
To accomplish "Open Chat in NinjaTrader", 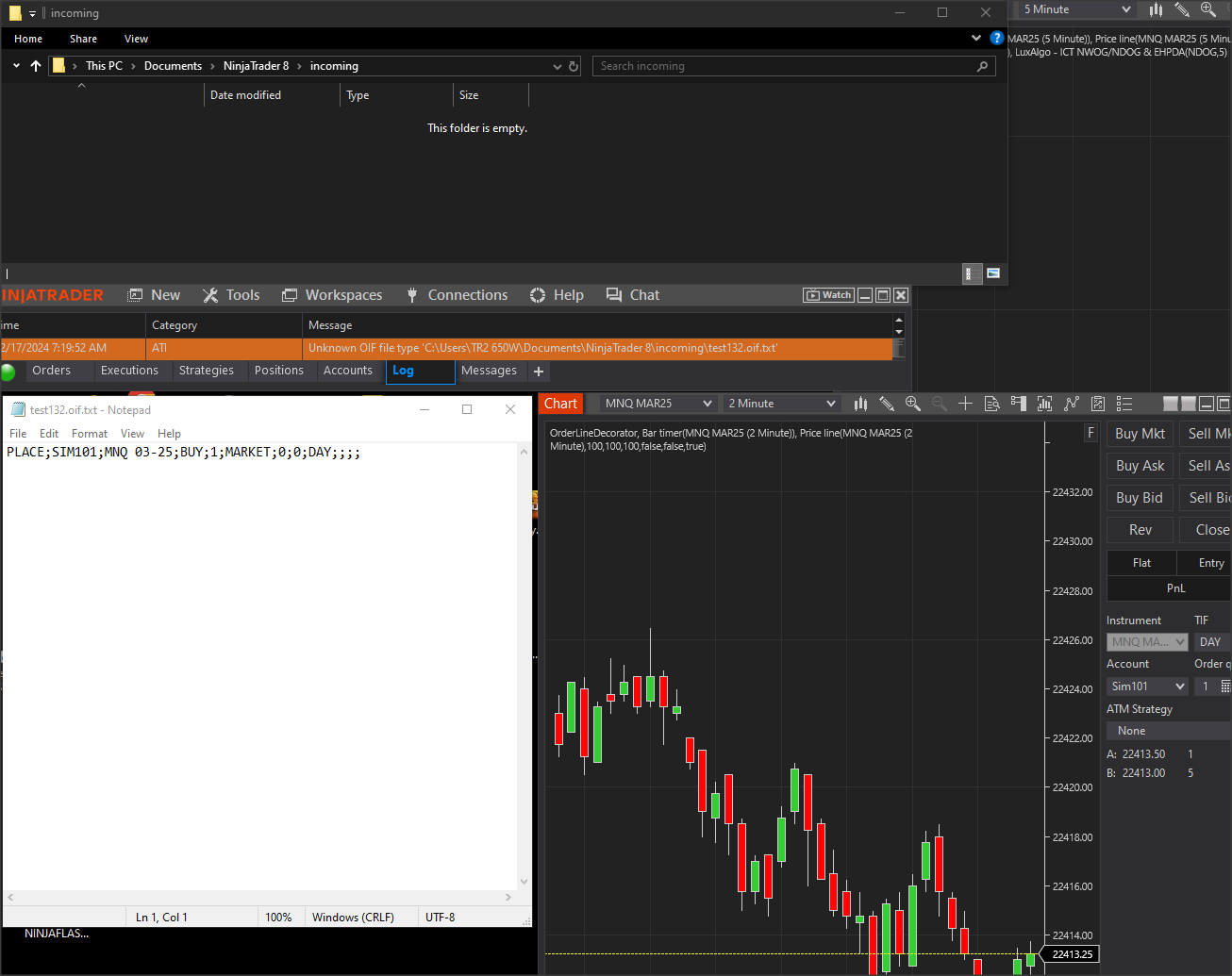I will tap(633, 295).
